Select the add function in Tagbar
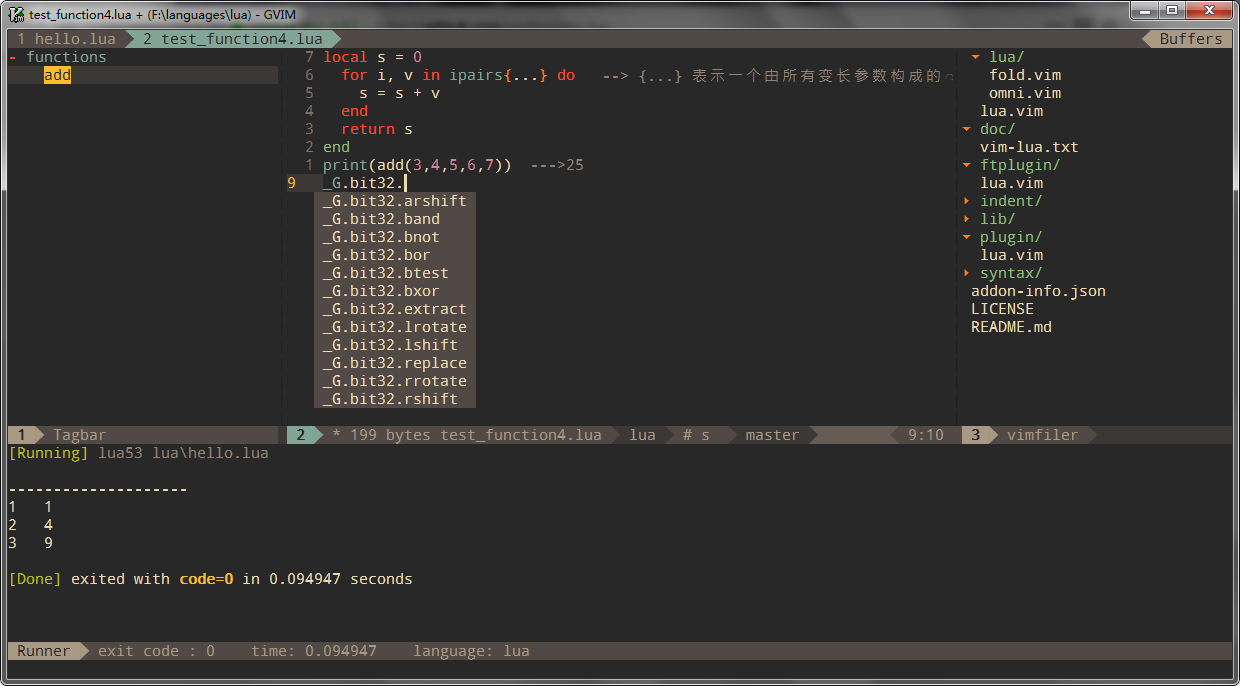Image resolution: width=1240 pixels, height=686 pixels. pos(57,74)
